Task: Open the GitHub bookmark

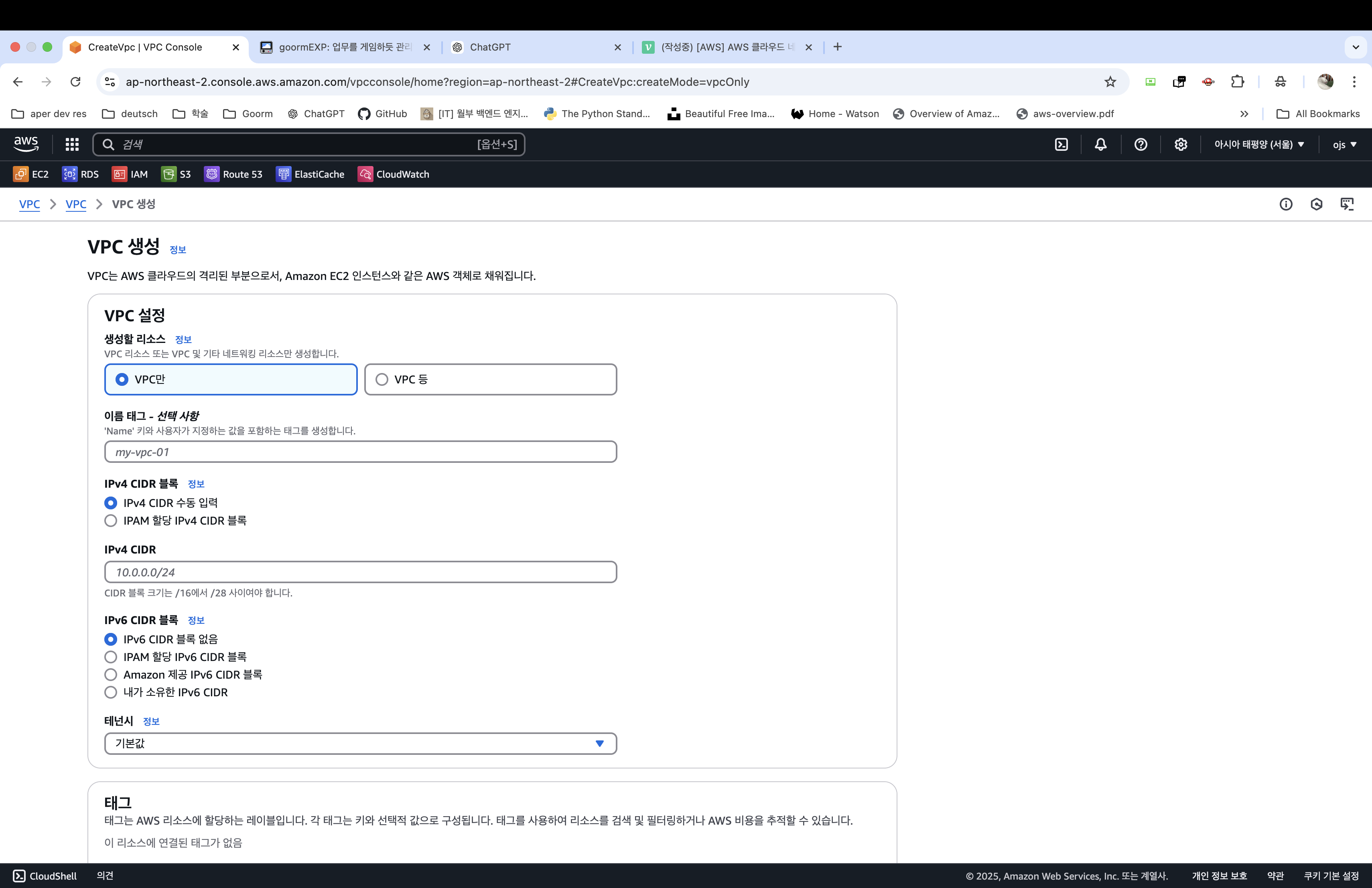Action: pyautogui.click(x=382, y=114)
